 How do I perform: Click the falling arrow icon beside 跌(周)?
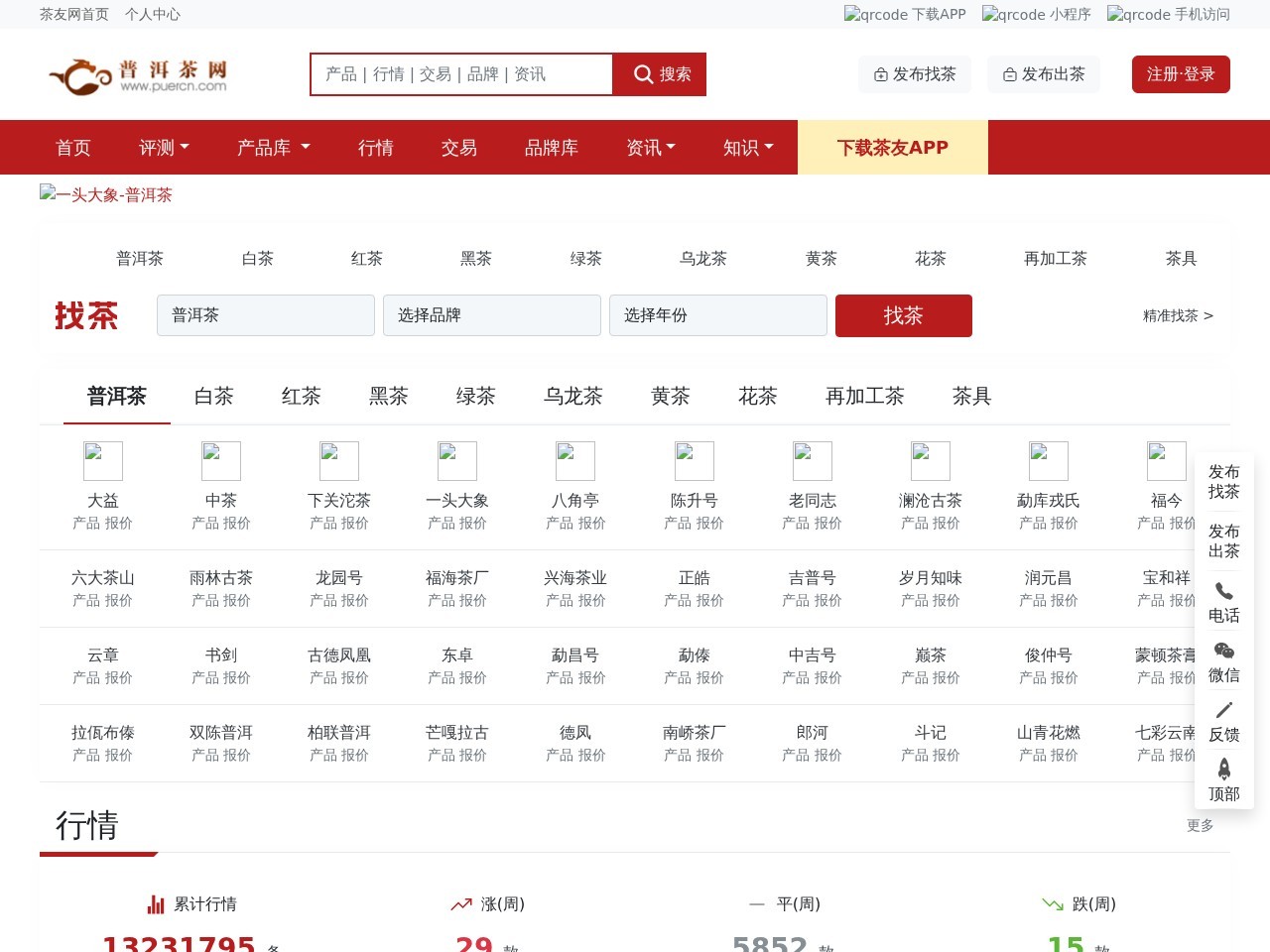point(1052,903)
